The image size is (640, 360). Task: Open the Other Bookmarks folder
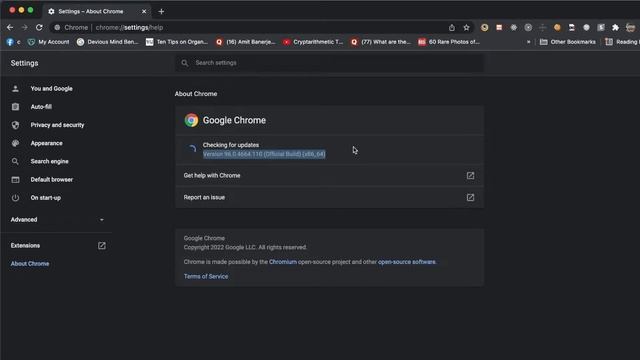568,42
